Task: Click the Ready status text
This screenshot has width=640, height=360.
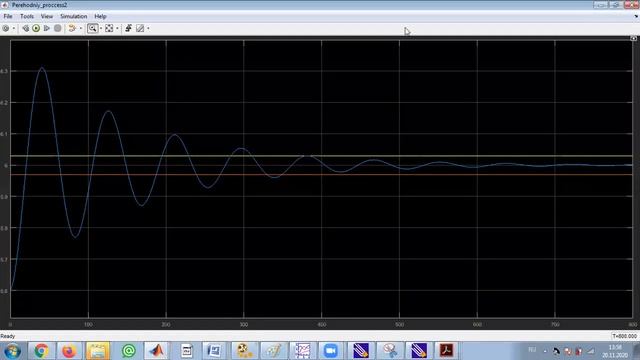Action: click(x=8, y=336)
